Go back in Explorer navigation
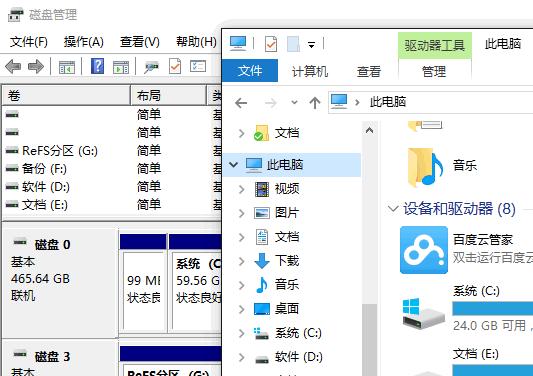 (x=241, y=103)
